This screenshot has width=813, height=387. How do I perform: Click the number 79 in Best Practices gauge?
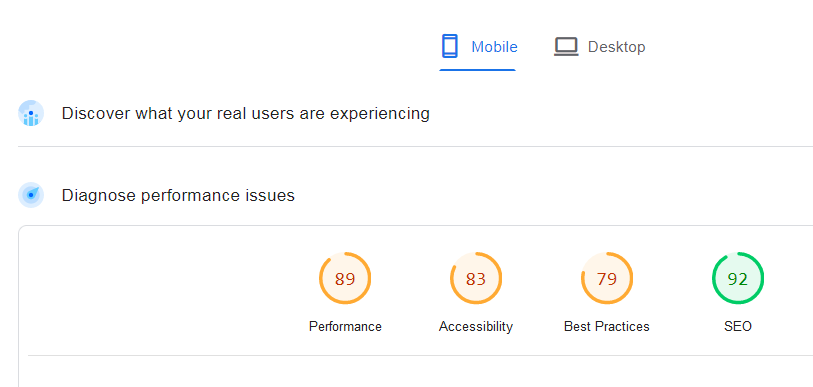(607, 279)
